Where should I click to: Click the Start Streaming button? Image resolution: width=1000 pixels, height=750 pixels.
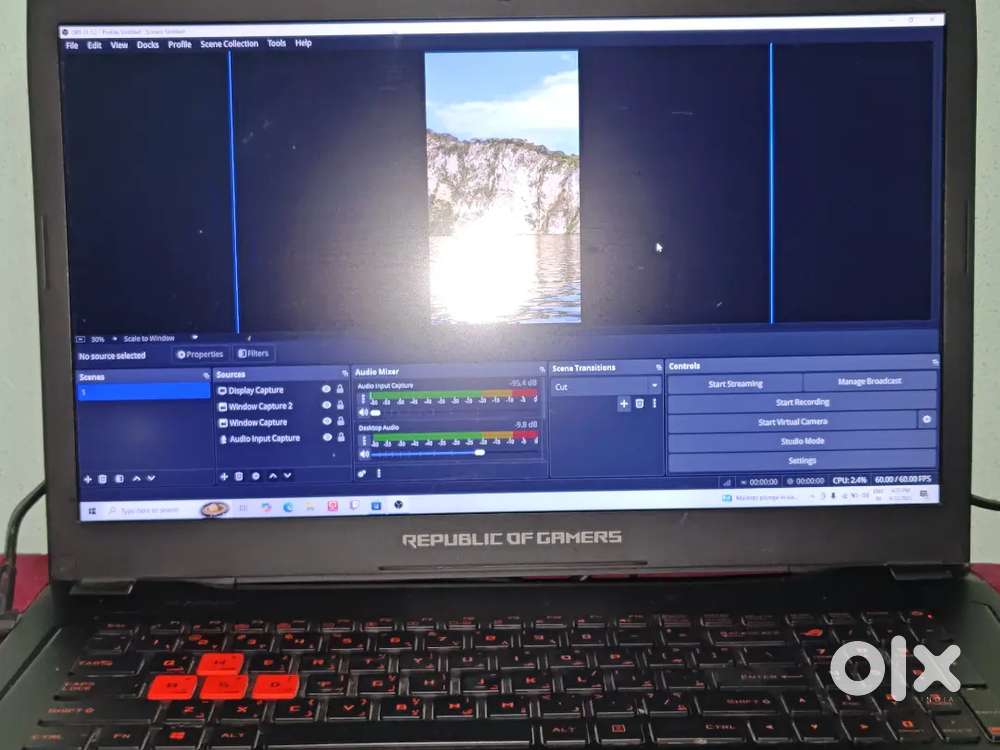[735, 383]
